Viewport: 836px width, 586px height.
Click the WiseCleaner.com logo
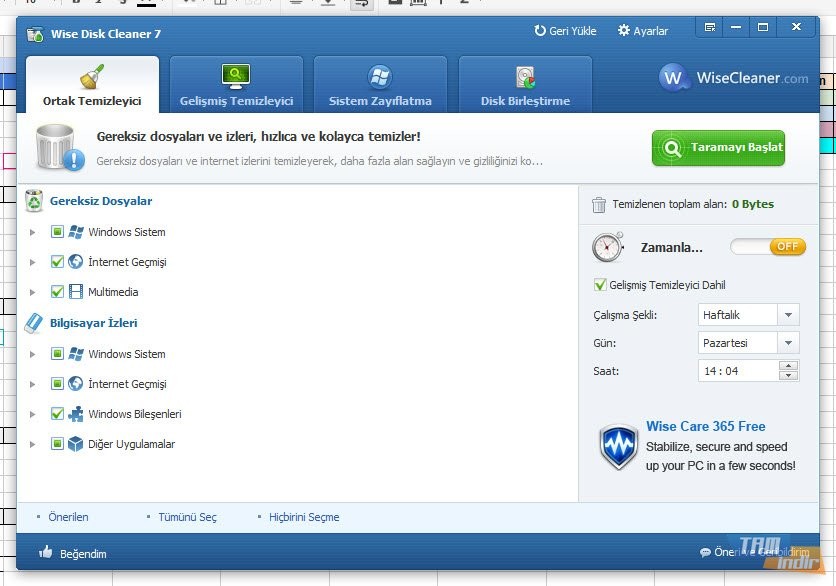point(733,78)
